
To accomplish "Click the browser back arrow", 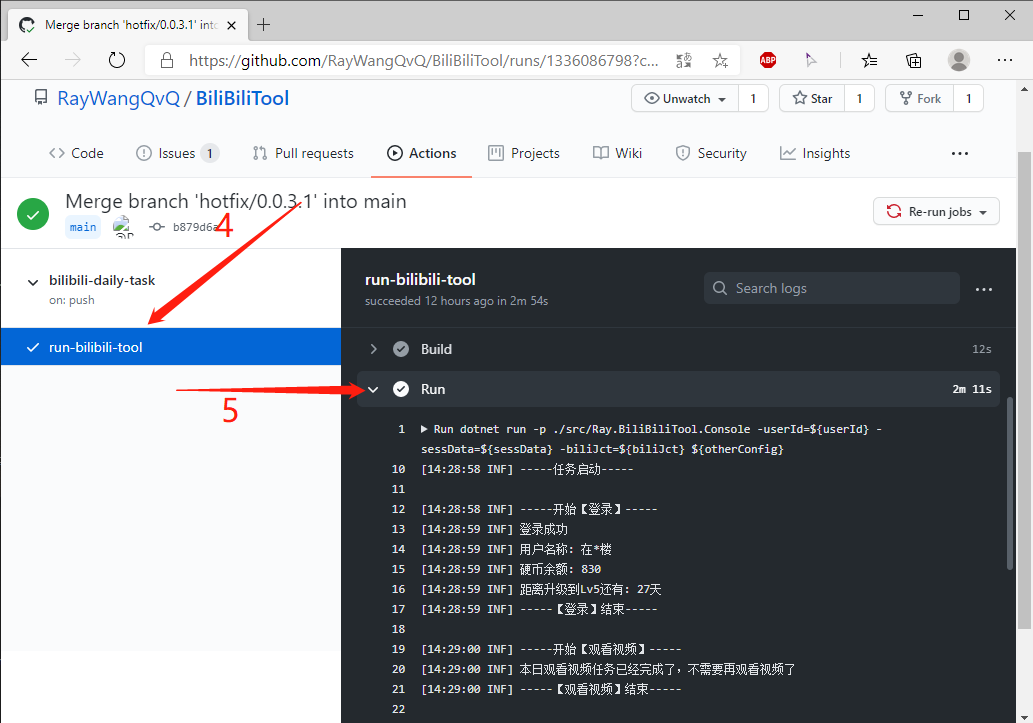I will pos(29,60).
